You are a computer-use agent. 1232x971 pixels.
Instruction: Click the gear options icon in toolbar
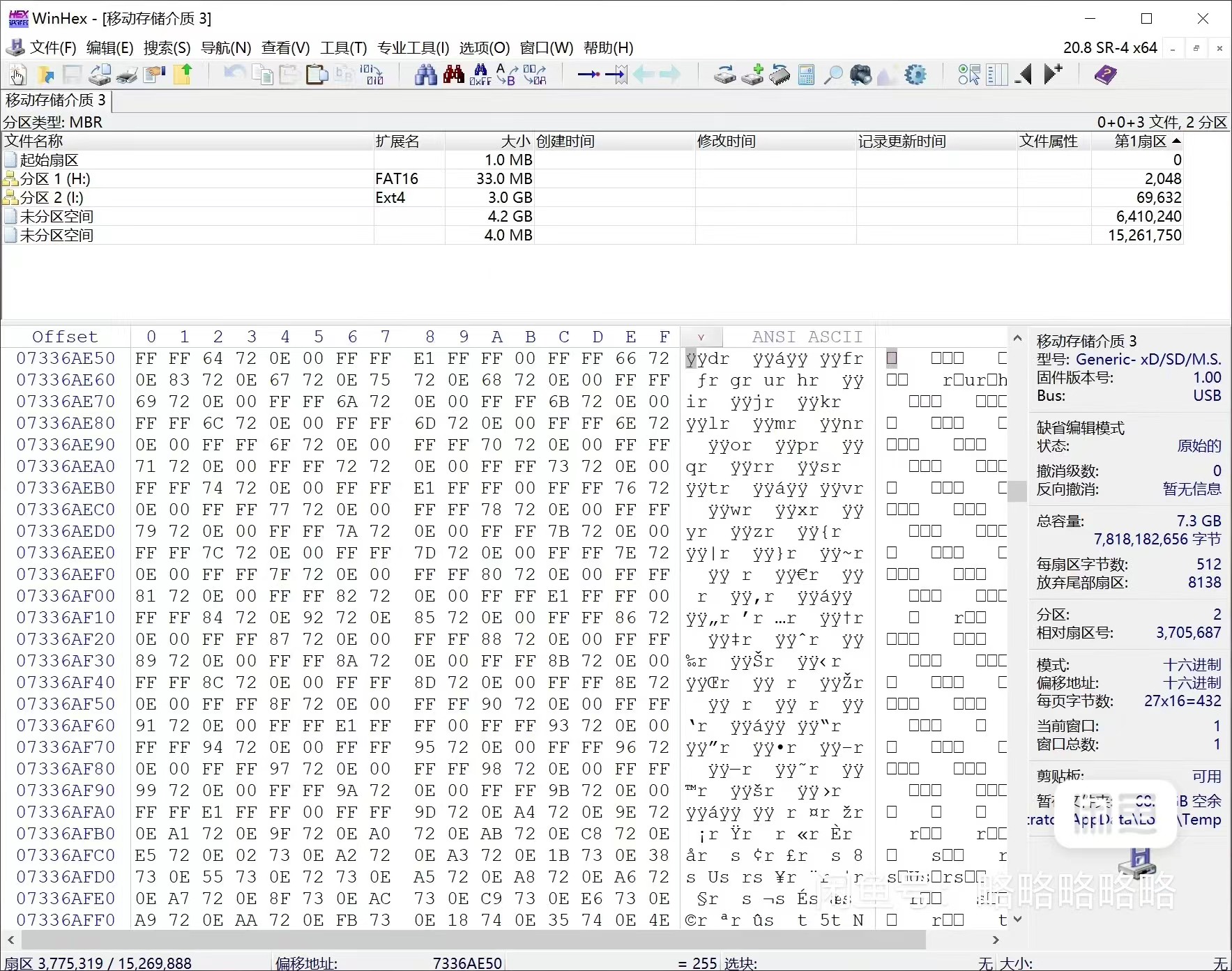click(915, 75)
